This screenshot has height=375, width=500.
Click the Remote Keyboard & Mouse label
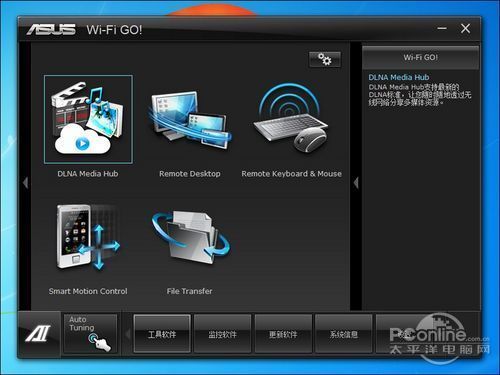(291, 174)
